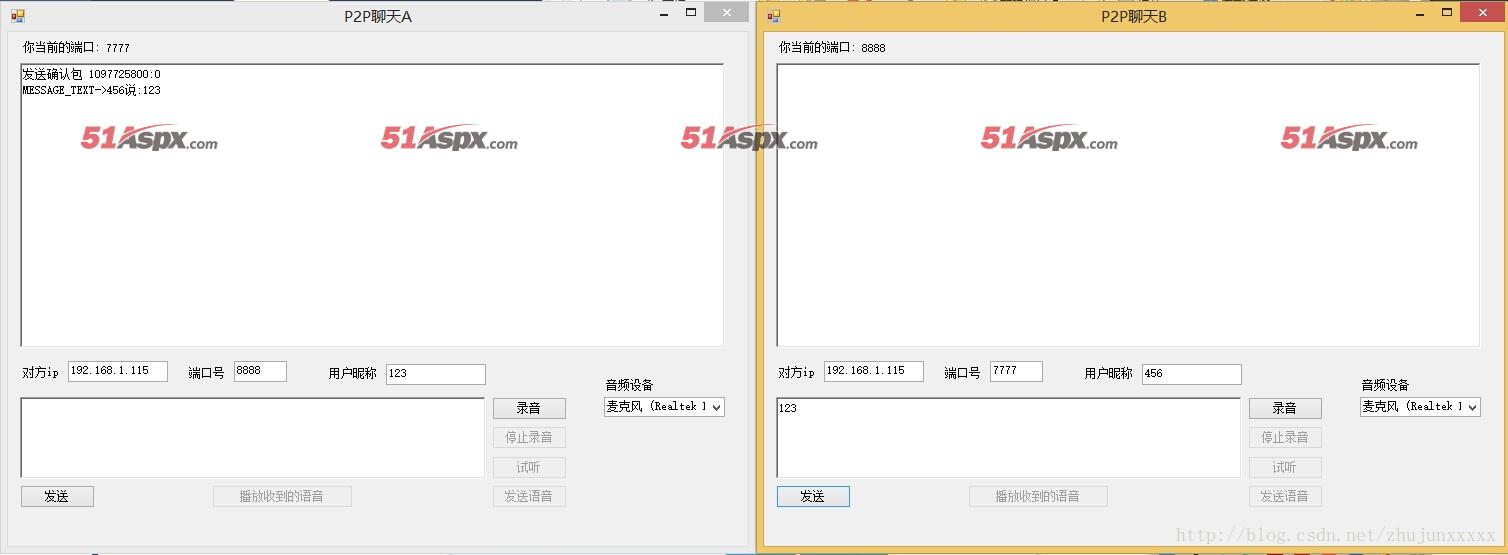
Task: Focus 对方ip field in P2P聊天A
Action: pos(118,371)
